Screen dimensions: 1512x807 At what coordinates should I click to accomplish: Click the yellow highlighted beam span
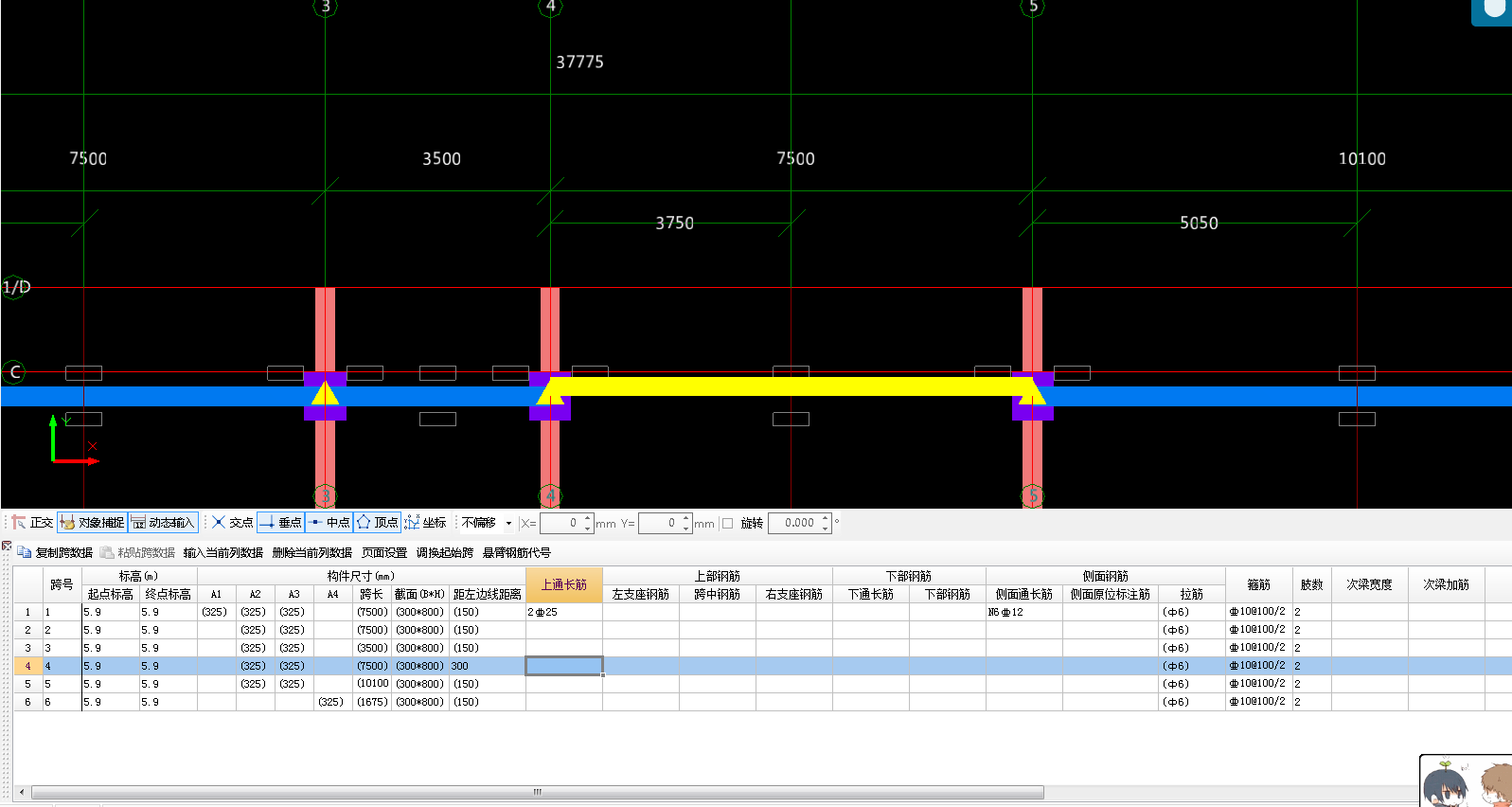pyautogui.click(x=791, y=386)
